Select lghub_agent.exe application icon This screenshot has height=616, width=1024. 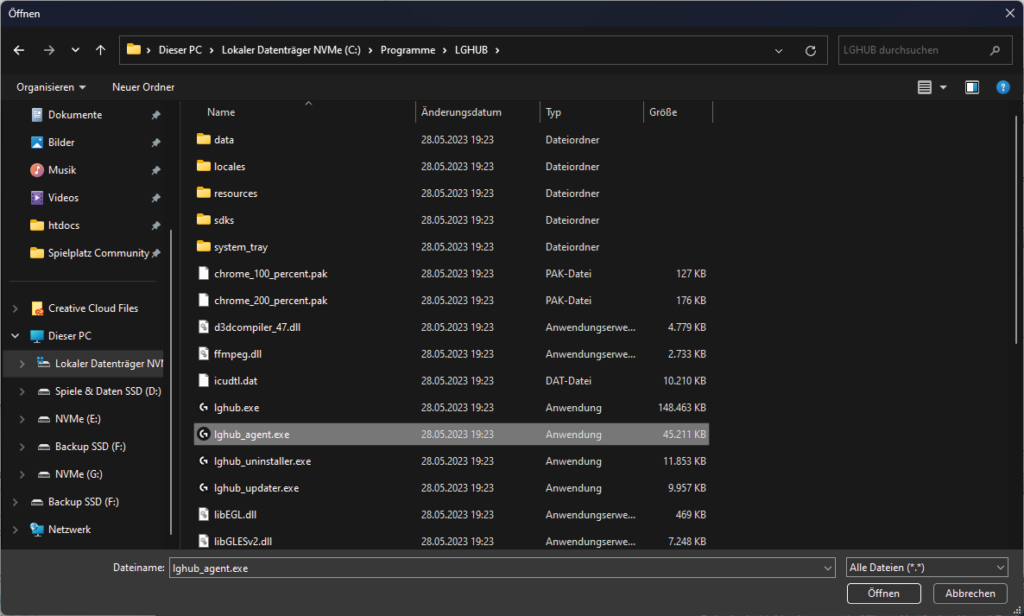[204, 434]
